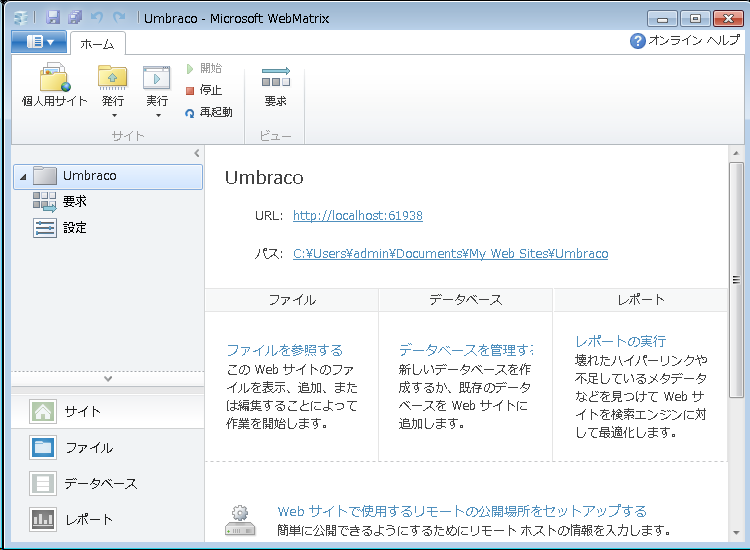Switch to データベース workspace in sidebar

(x=108, y=484)
